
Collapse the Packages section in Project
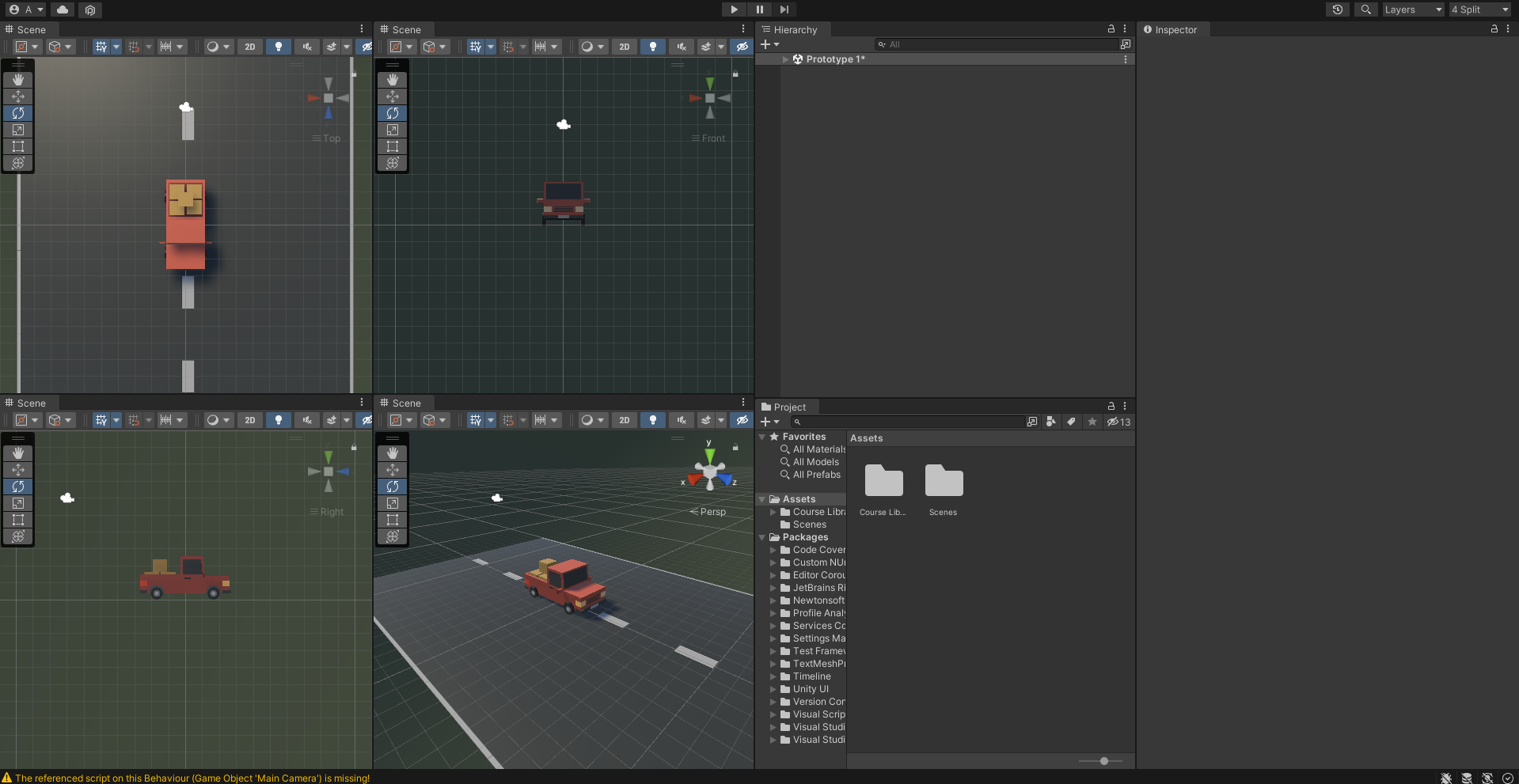tap(762, 537)
